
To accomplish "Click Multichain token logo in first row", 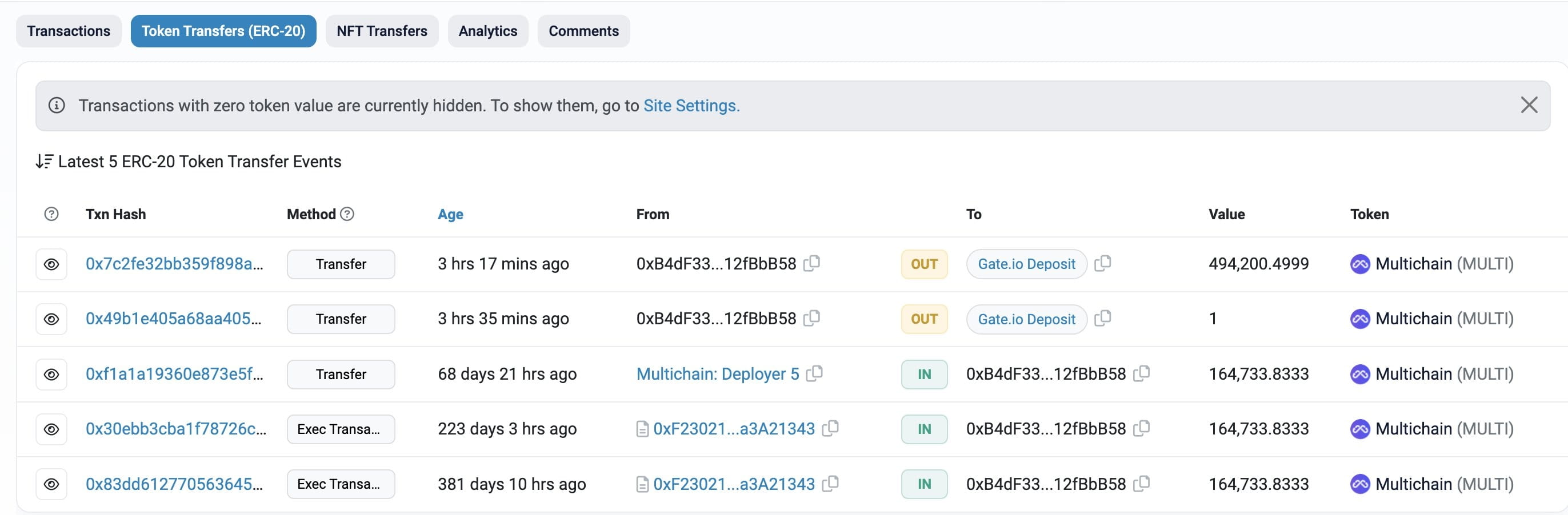I will pyautogui.click(x=1360, y=264).
